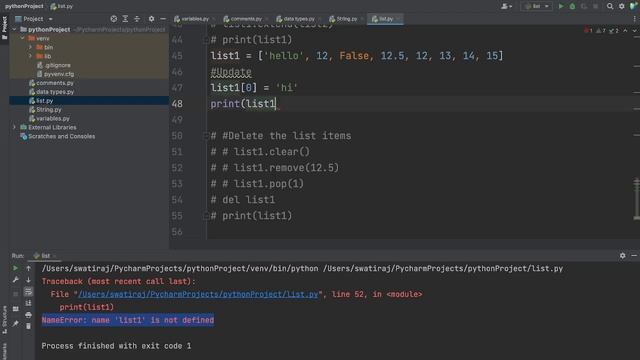Click Select Opened File target icon
This screenshot has width=640, height=360.
pos(113,19)
